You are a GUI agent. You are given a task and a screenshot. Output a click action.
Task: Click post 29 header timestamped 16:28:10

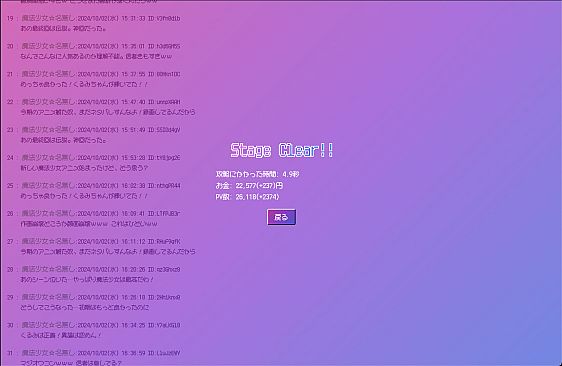point(94,297)
